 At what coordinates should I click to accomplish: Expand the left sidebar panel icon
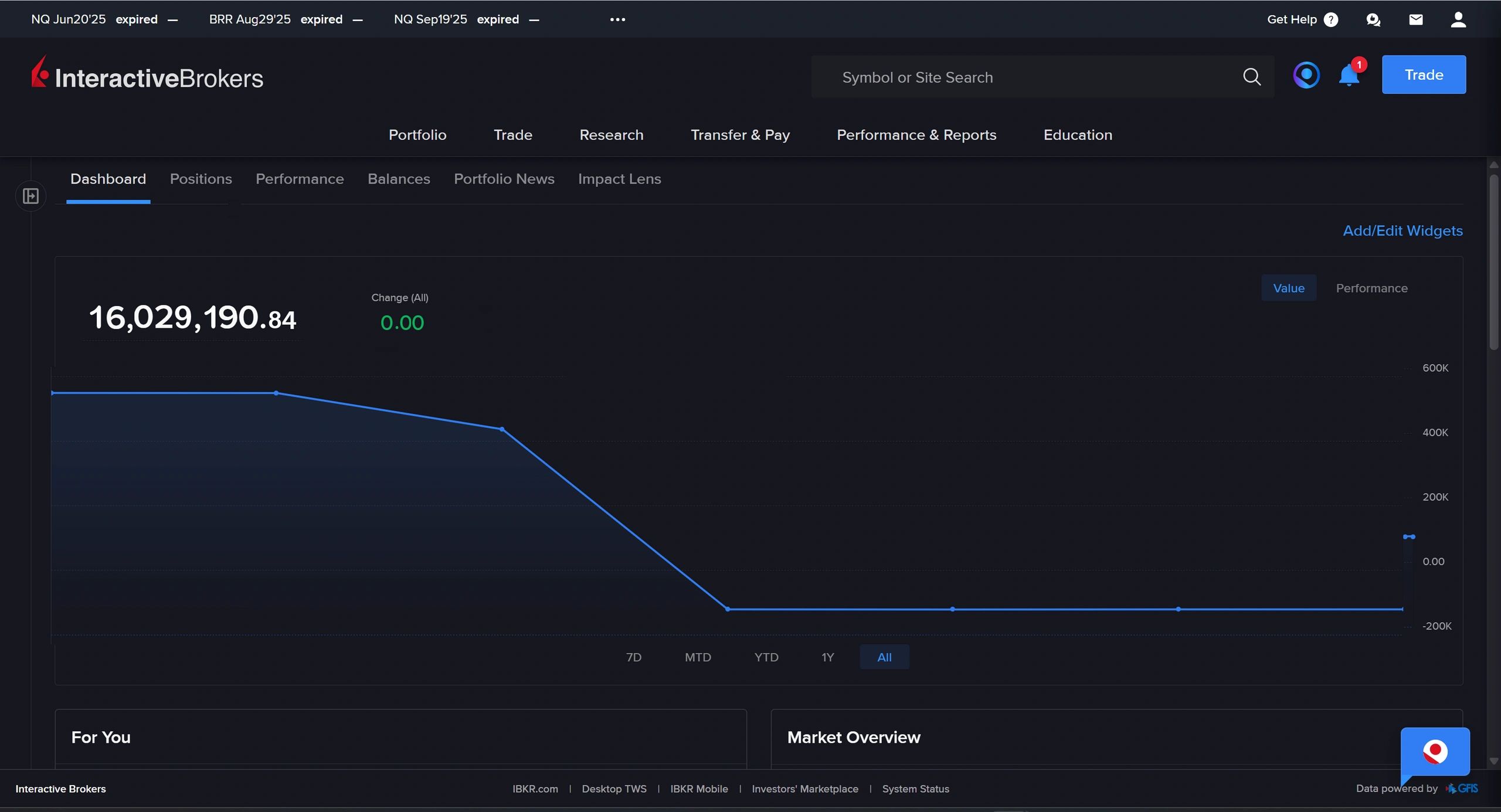click(x=30, y=196)
